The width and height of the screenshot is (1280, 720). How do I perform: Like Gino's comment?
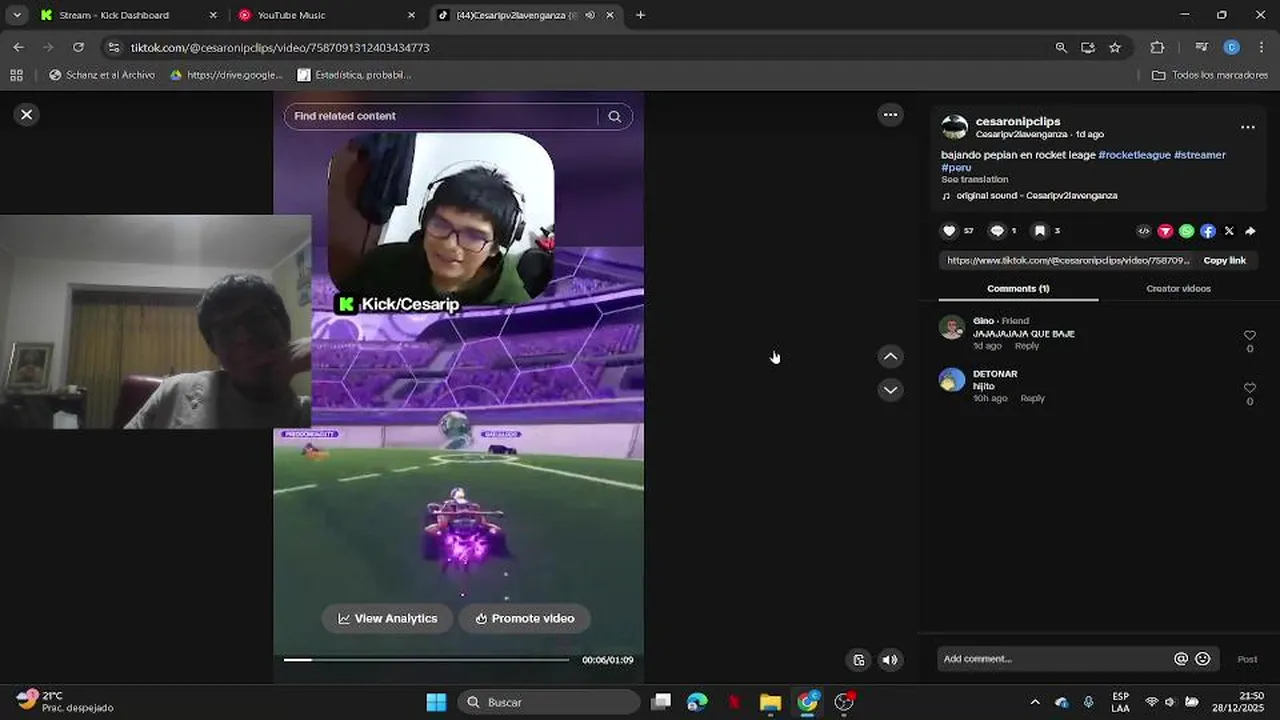(x=1249, y=336)
